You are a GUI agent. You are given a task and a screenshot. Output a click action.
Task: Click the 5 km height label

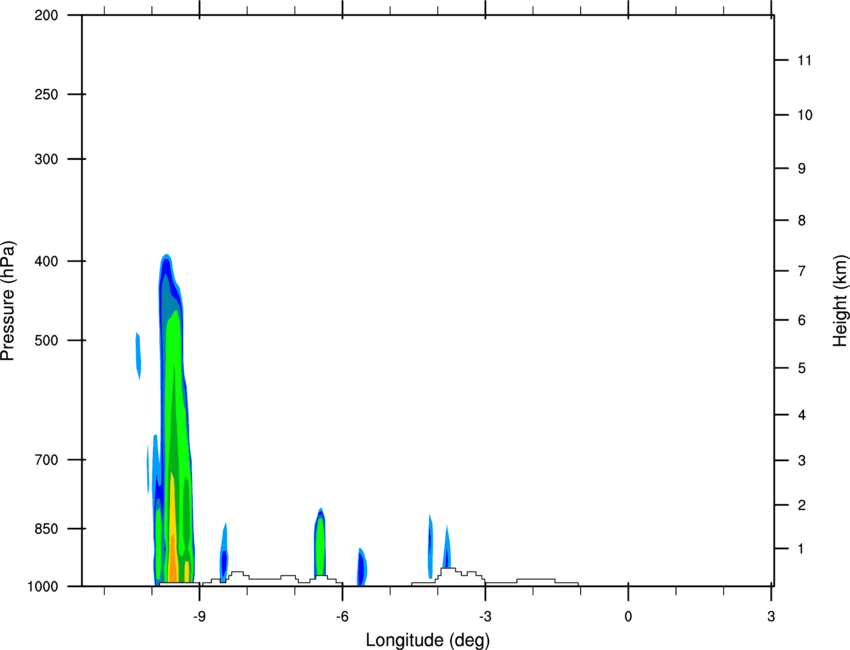[801, 369]
